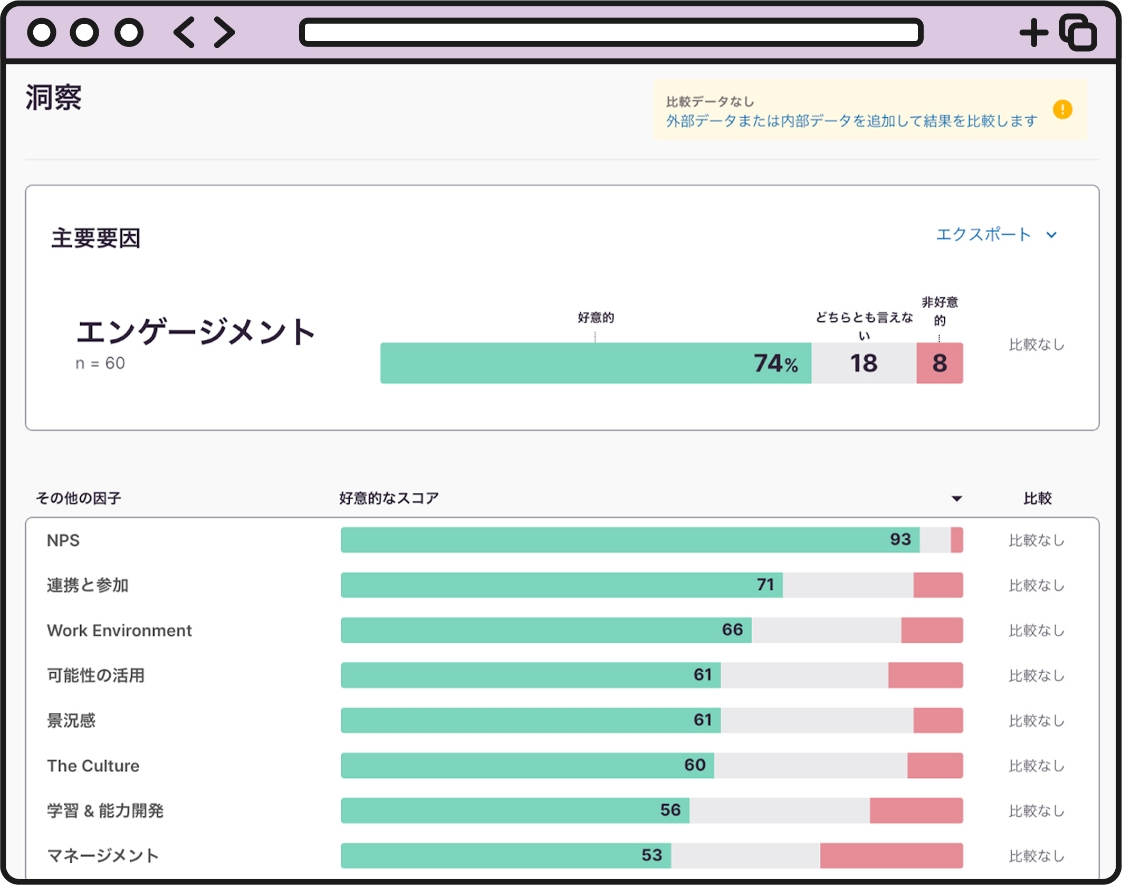The height and width of the screenshot is (885, 1122).
Task: Click the browser back arrow icon
Action: 185,33
